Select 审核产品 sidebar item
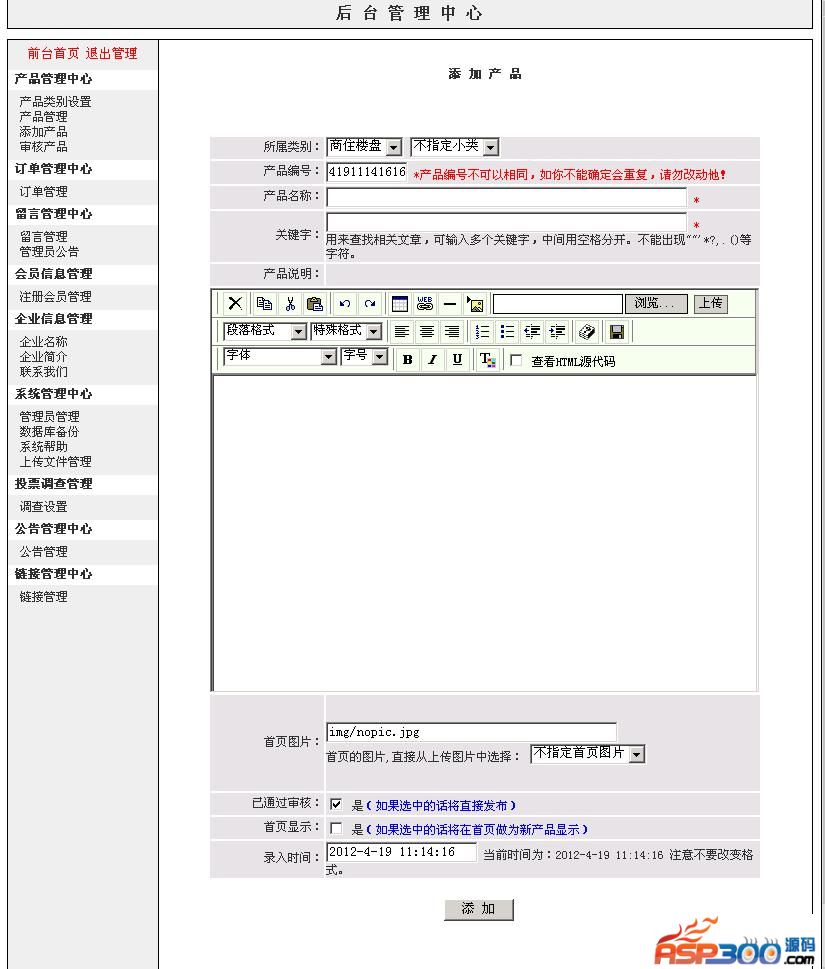 point(43,146)
